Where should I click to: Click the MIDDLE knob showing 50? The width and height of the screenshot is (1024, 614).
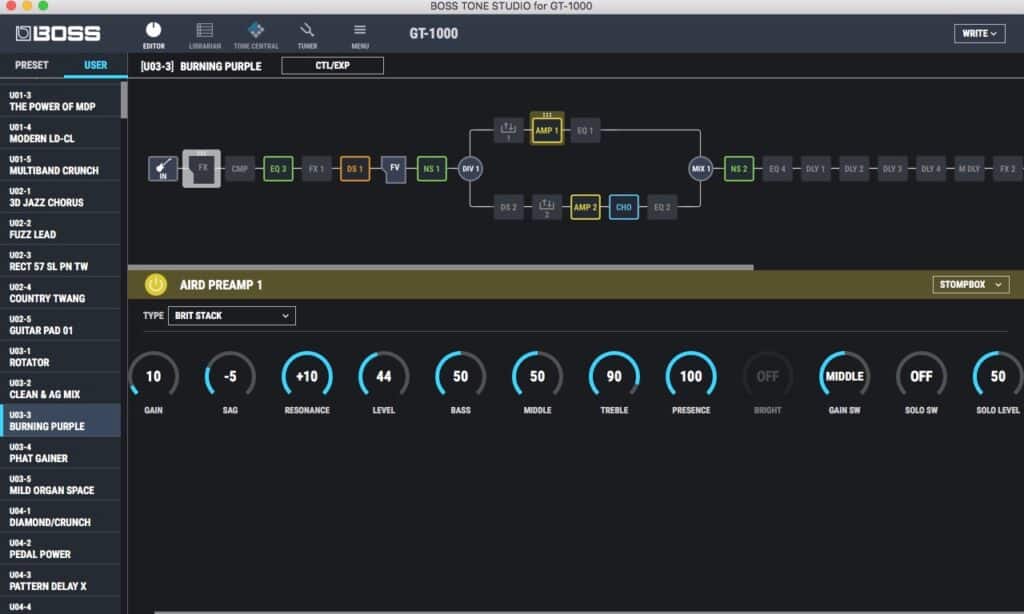537,376
